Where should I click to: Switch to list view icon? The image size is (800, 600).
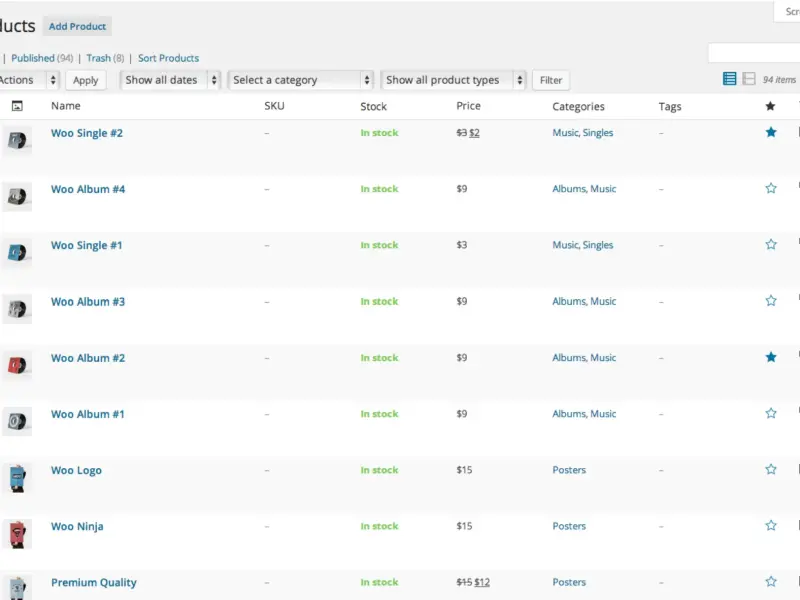729,79
